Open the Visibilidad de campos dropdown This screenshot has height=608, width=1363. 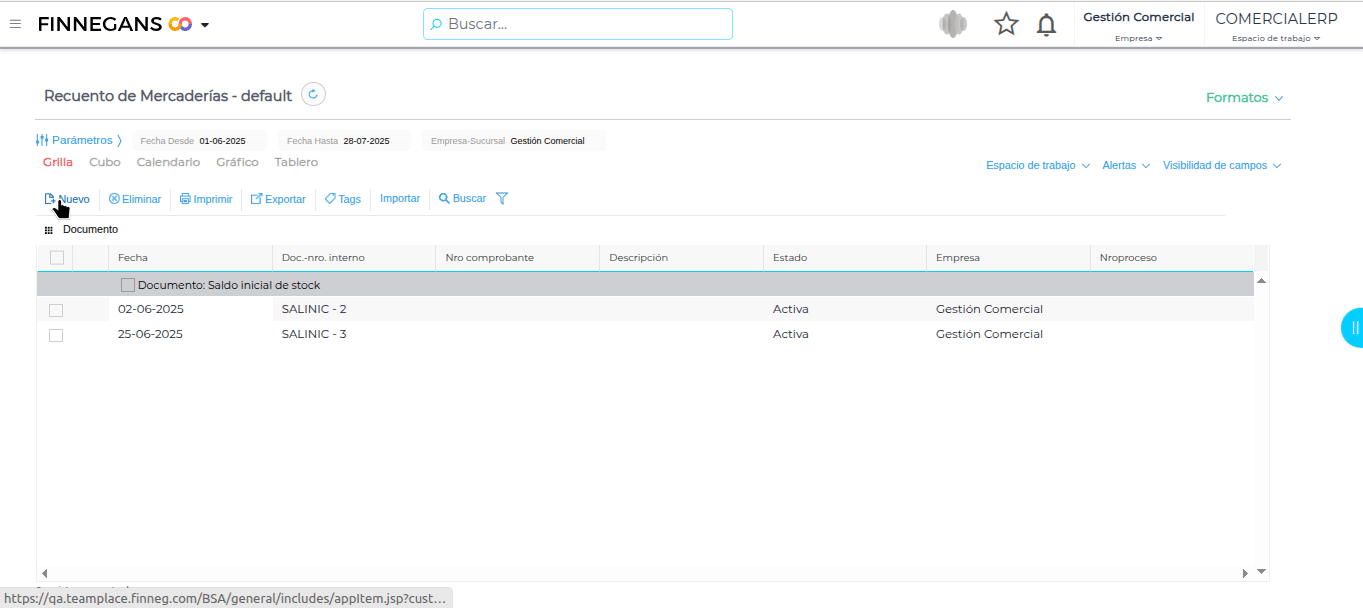[x=1222, y=166]
